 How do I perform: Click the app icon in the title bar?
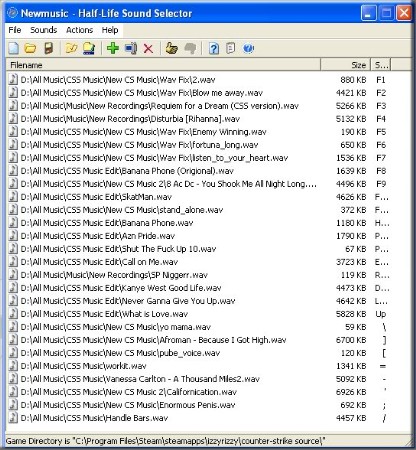point(13,13)
